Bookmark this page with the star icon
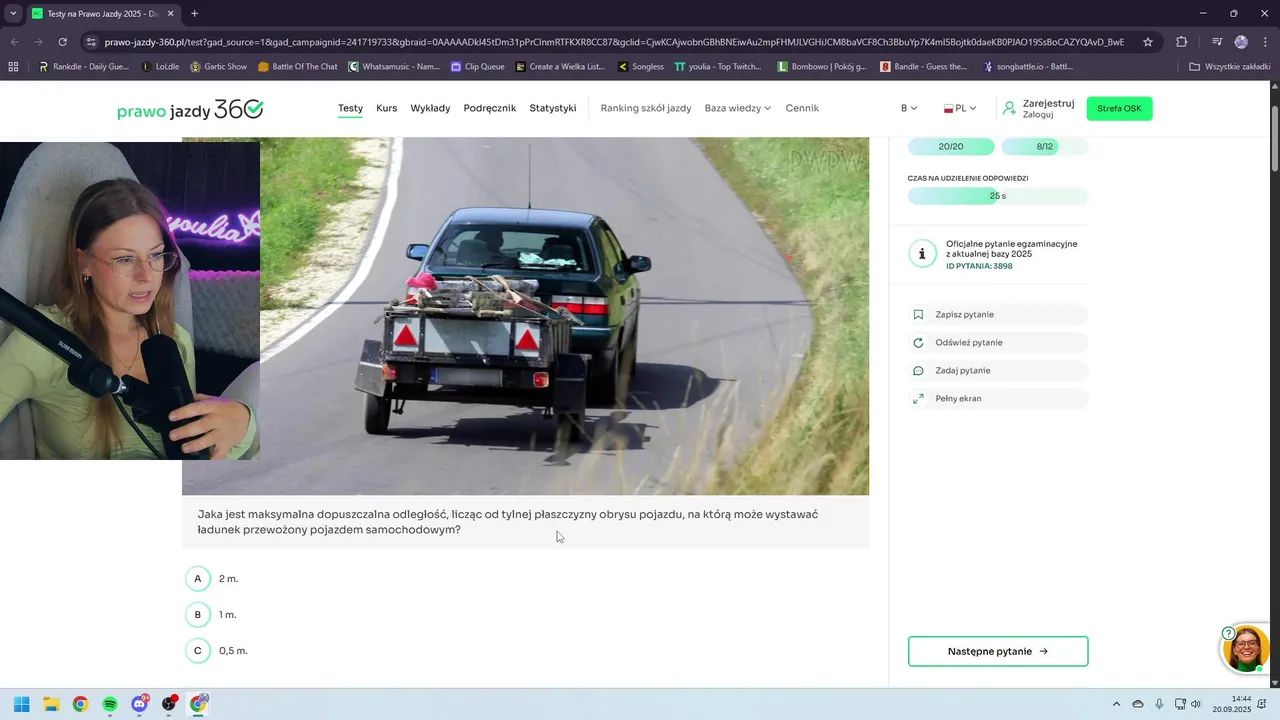The height and width of the screenshot is (720, 1280). click(x=1148, y=42)
